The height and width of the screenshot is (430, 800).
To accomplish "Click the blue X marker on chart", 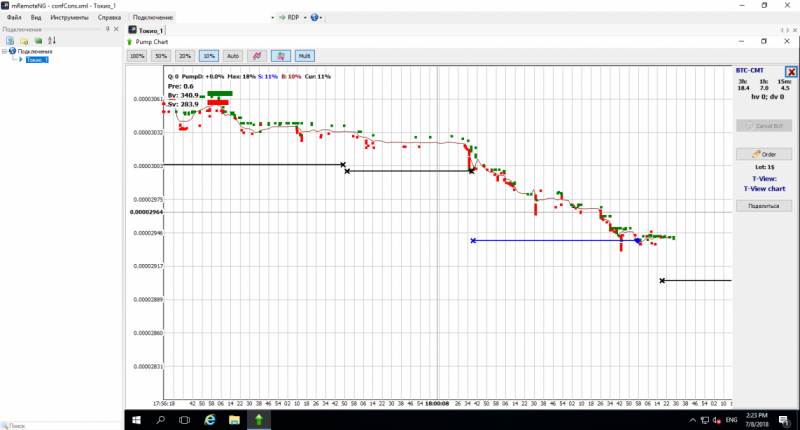I will point(473,240).
